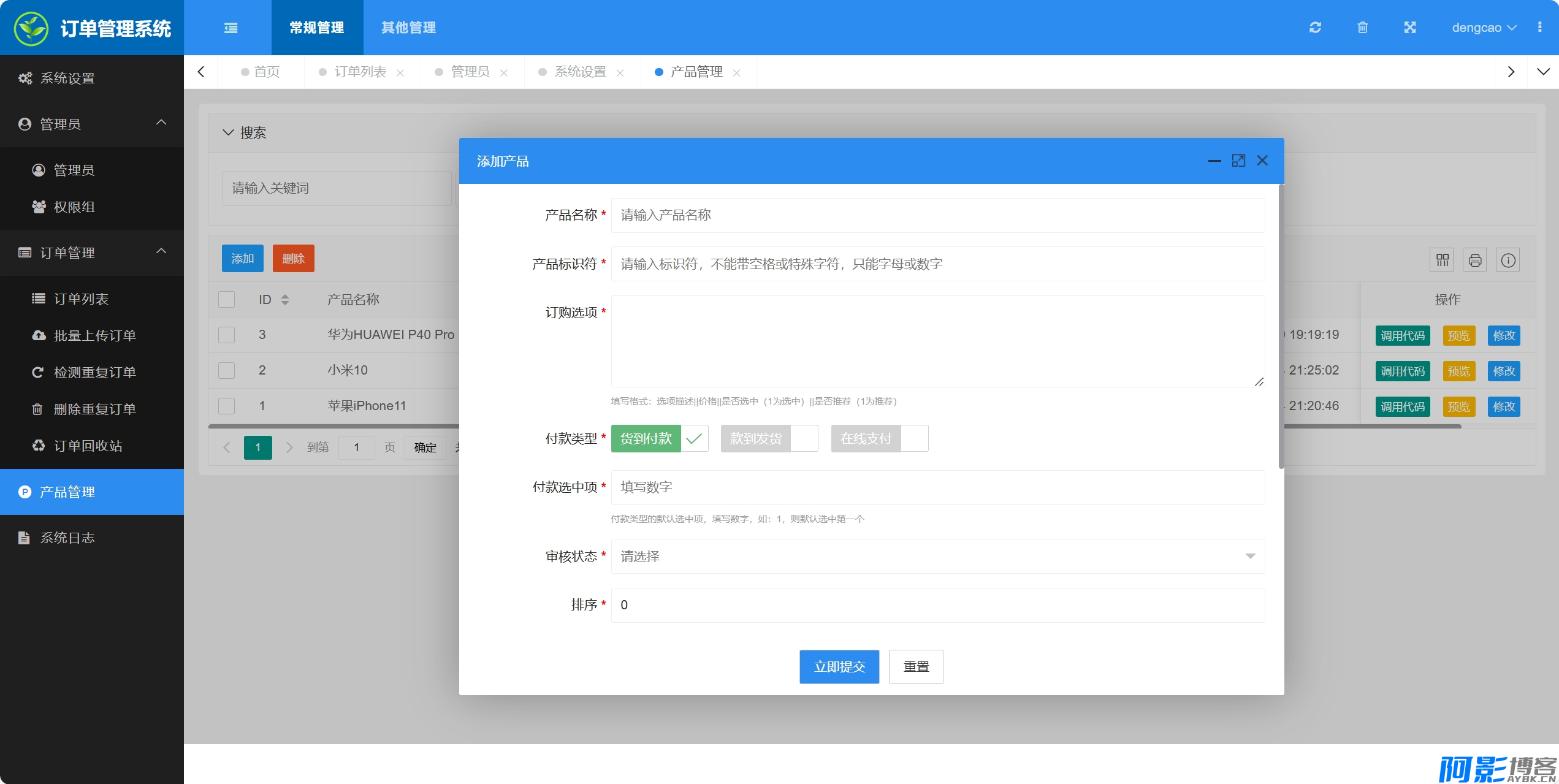Click the column filter grid icon

tap(1443, 261)
